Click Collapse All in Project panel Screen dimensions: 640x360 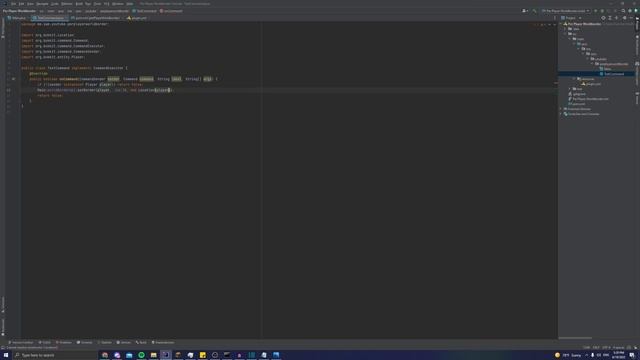pyautogui.click(x=617, y=18)
